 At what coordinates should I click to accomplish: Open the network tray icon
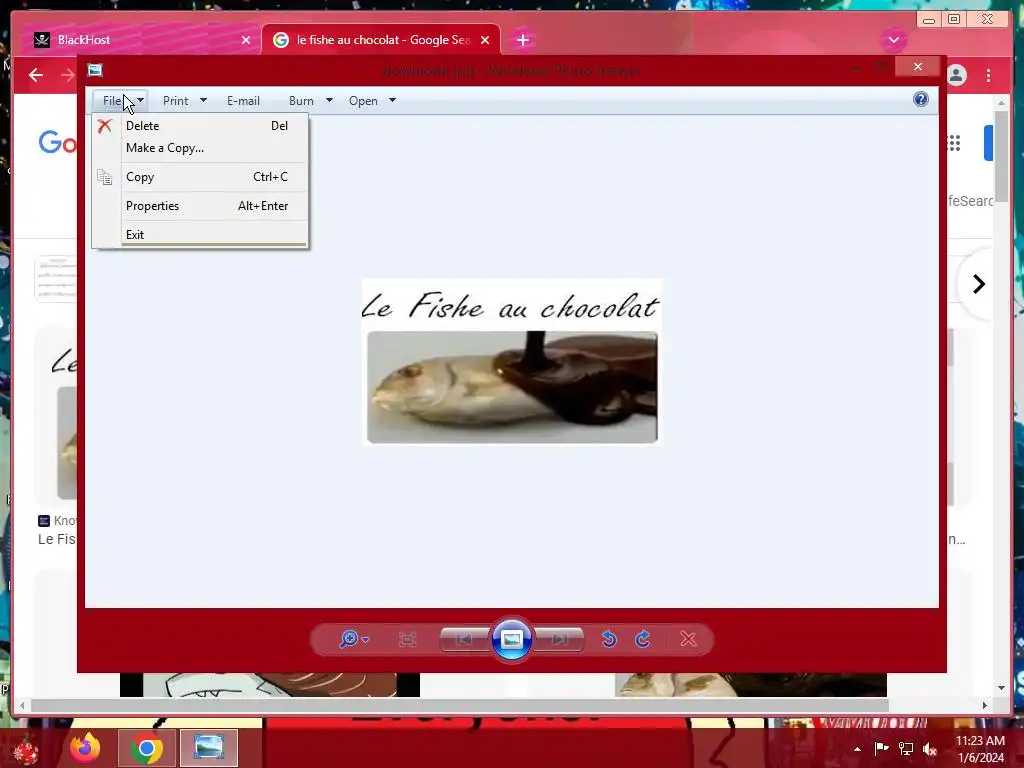pos(906,748)
